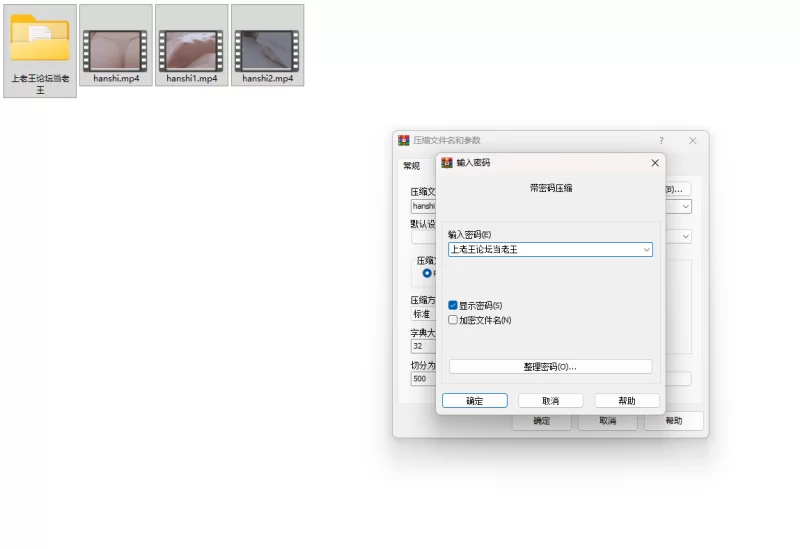Enable the 加密文件名 checkbox
Screen dimensions: 800x549
pyautogui.click(x=453, y=320)
